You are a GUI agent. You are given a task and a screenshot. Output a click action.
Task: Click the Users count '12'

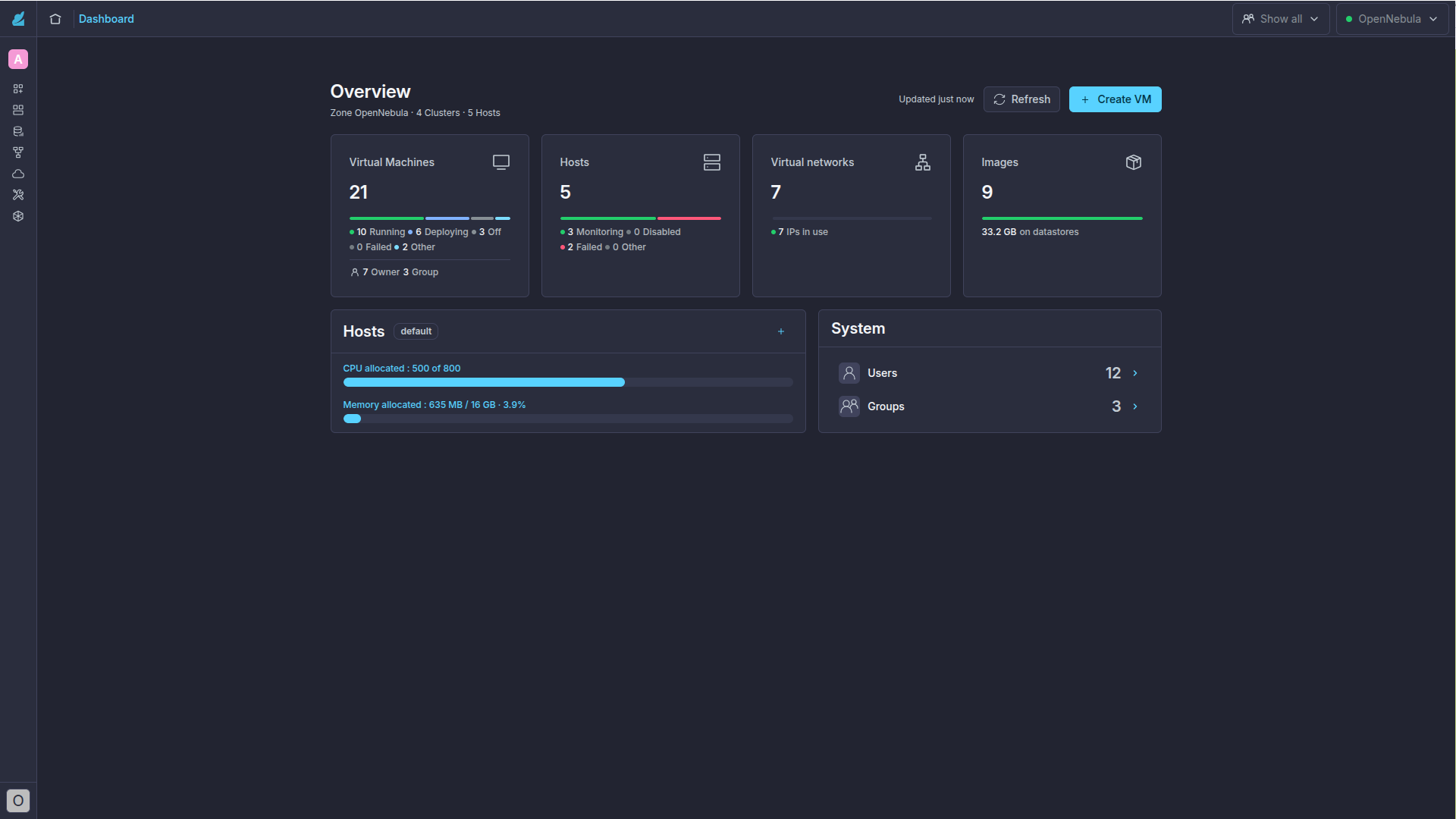[1113, 373]
